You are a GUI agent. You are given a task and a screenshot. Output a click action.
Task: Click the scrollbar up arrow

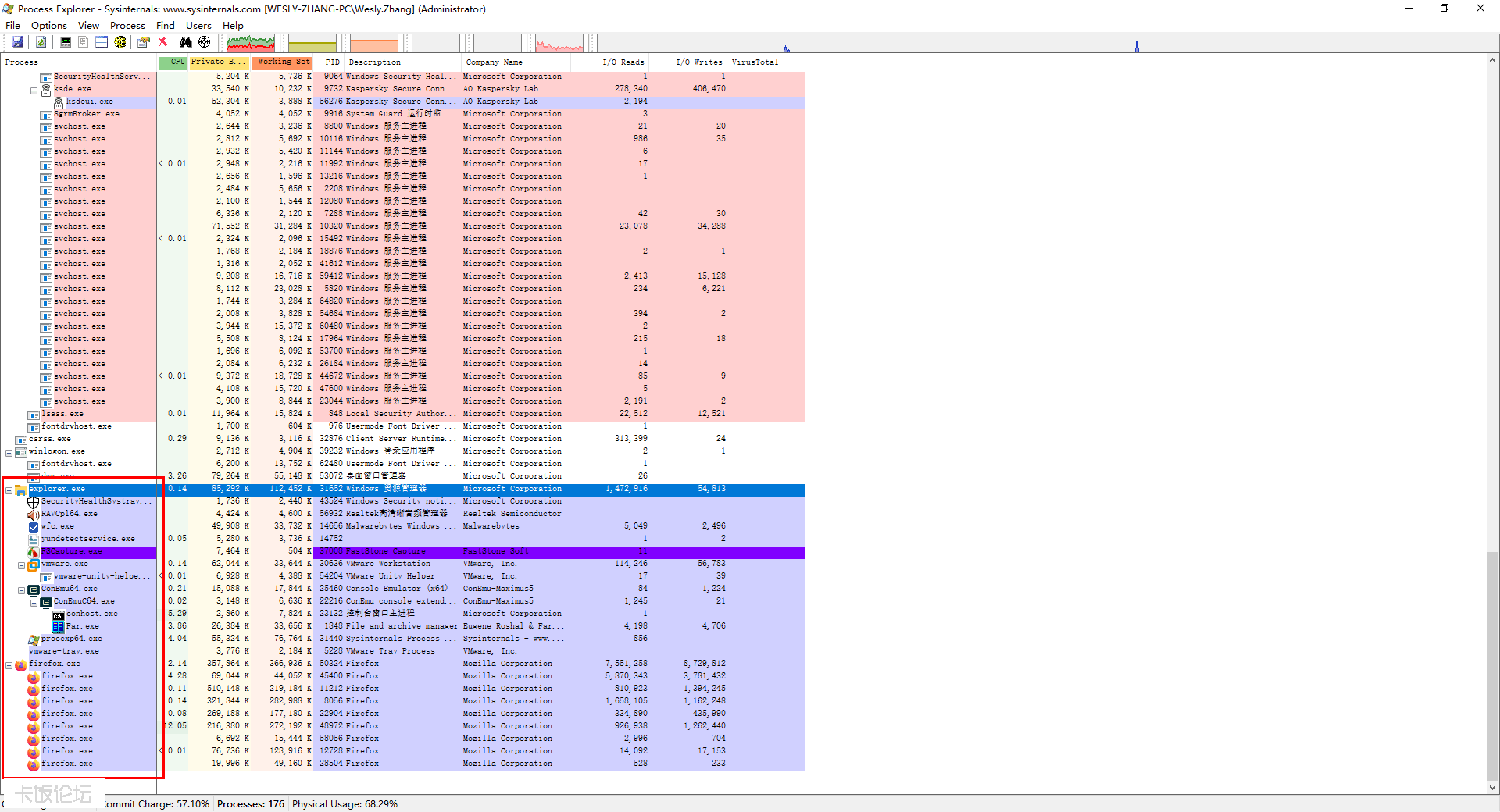1492,60
